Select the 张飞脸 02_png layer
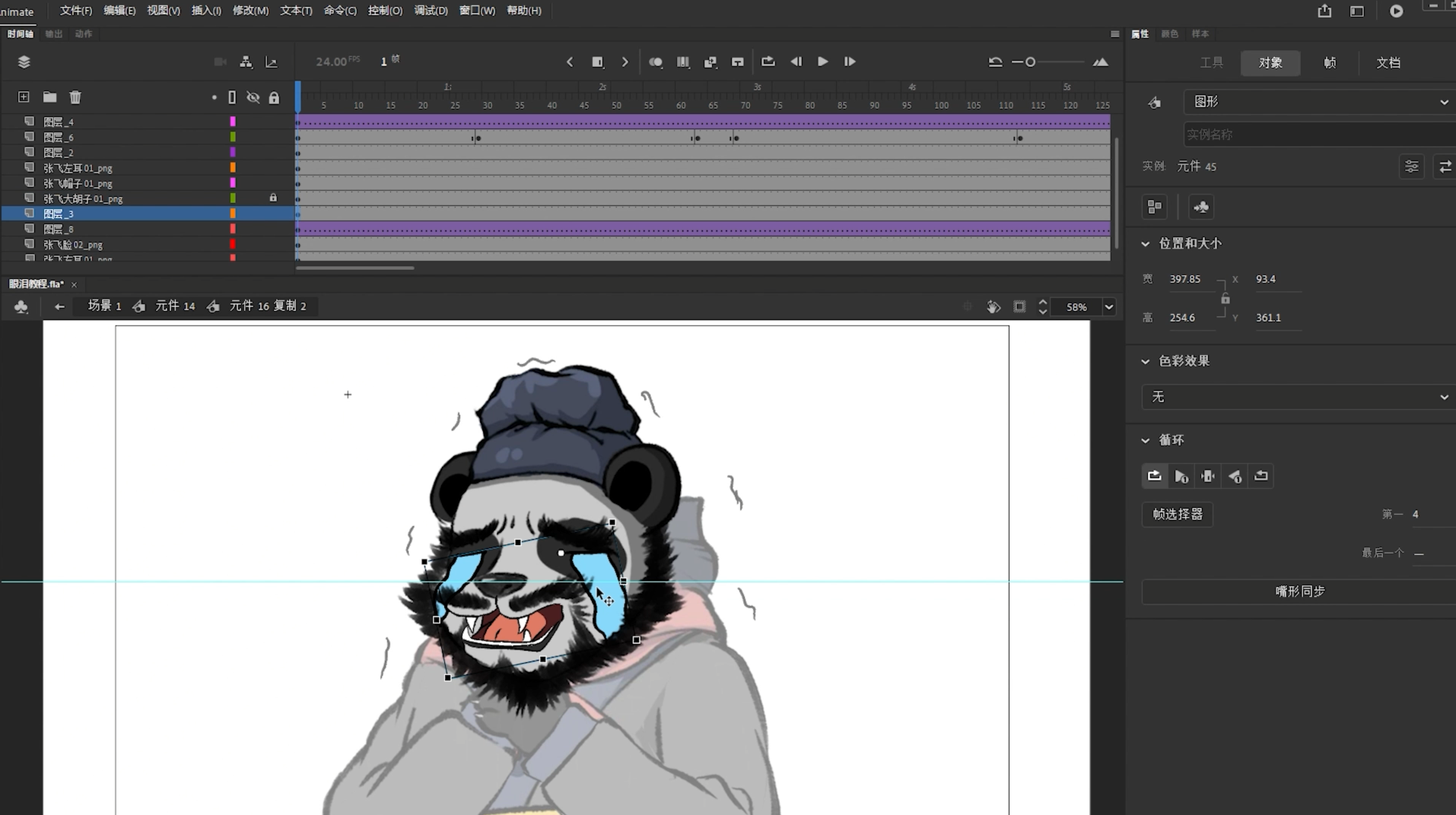The image size is (1456, 815). 73,245
